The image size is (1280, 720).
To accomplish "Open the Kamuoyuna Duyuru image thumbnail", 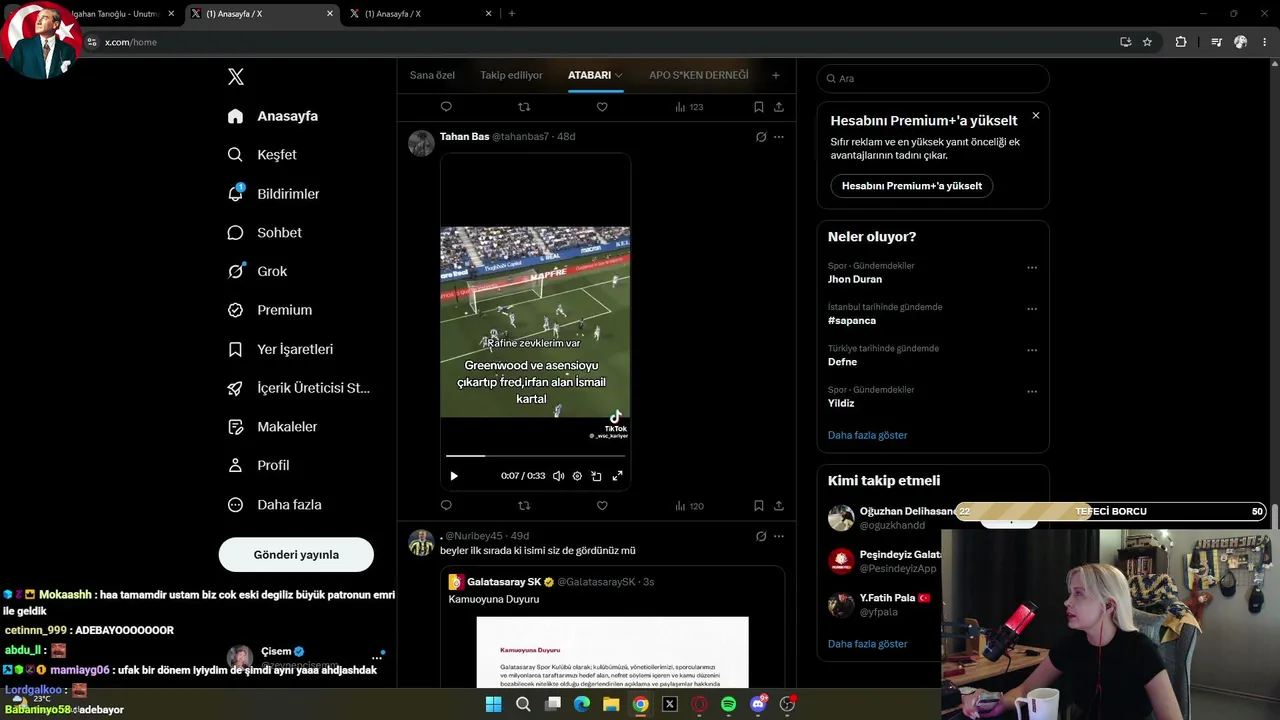I will pyautogui.click(x=612, y=652).
